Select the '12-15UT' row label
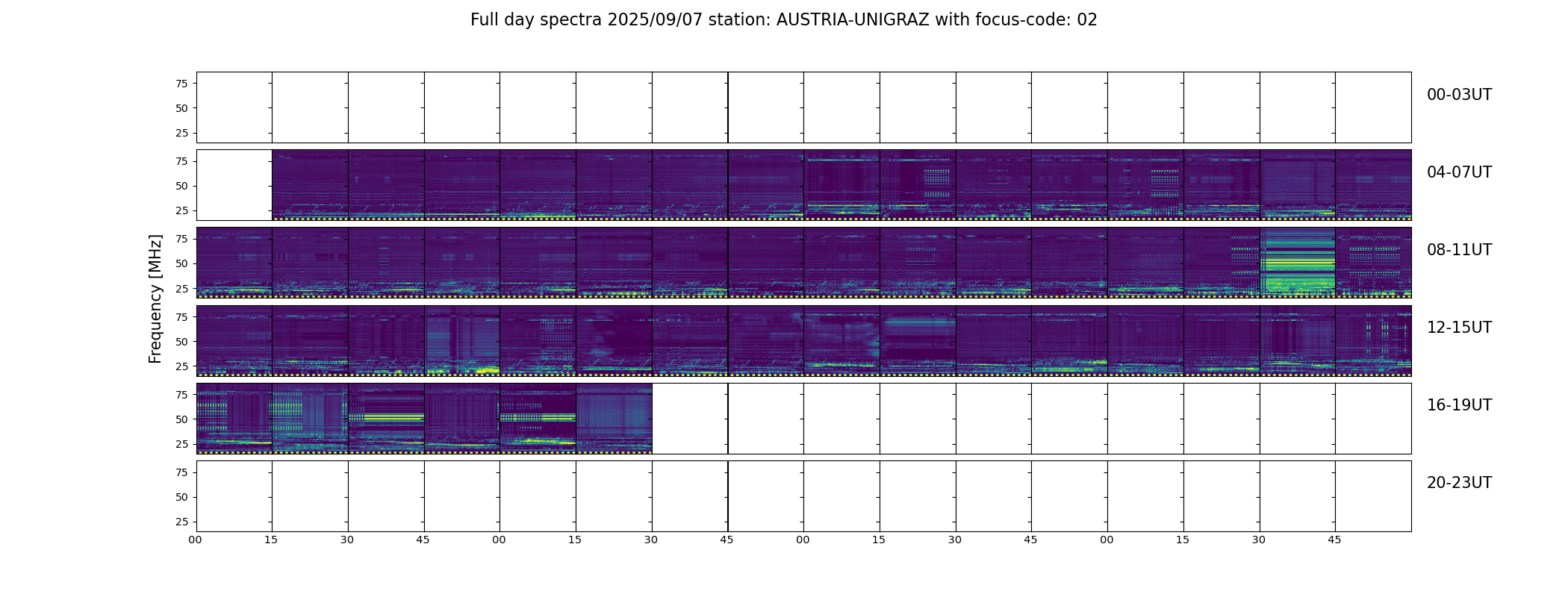Viewport: 1568px width, 597px height. tap(1459, 328)
